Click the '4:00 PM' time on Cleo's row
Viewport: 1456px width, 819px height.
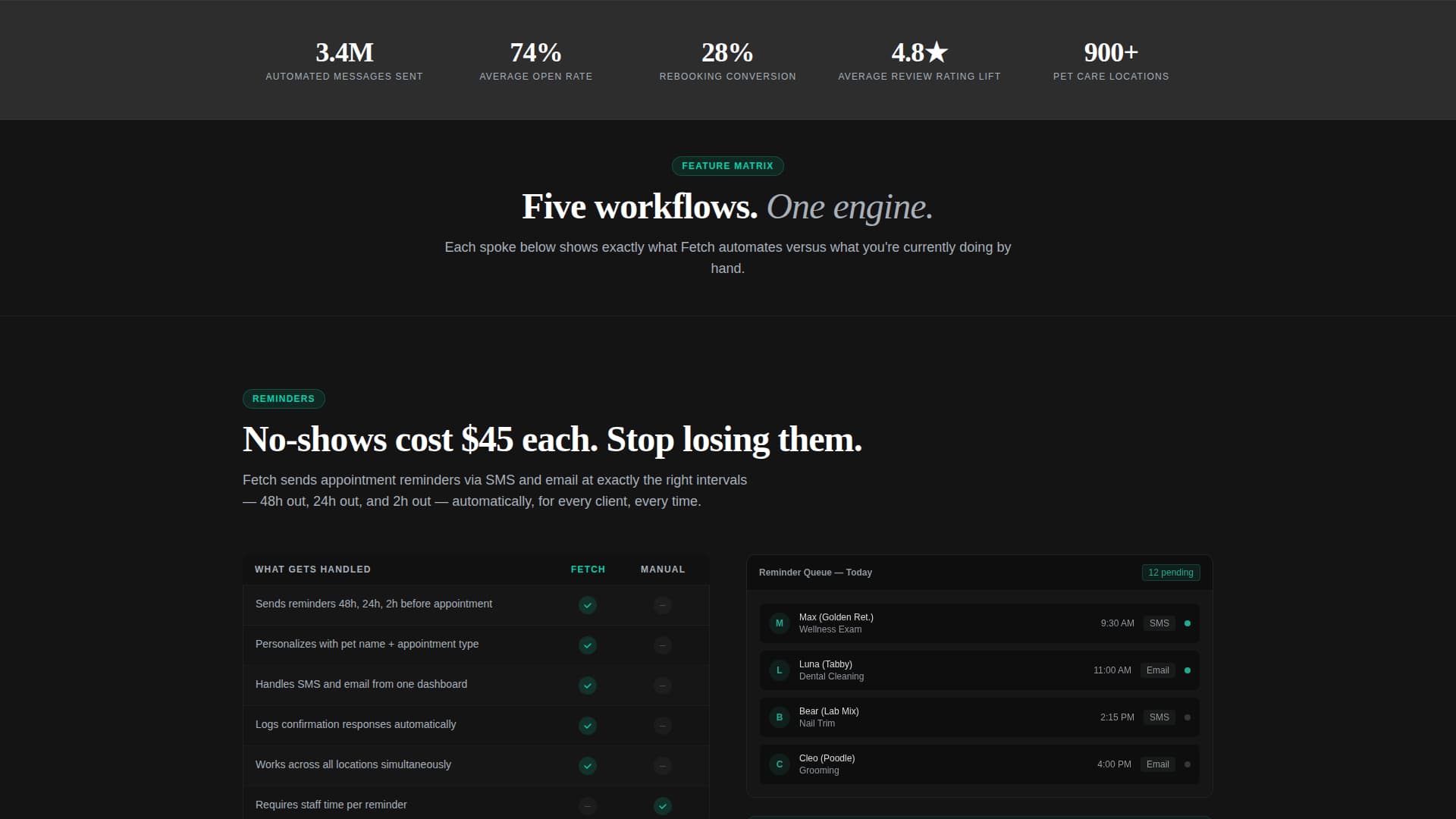pos(1114,764)
